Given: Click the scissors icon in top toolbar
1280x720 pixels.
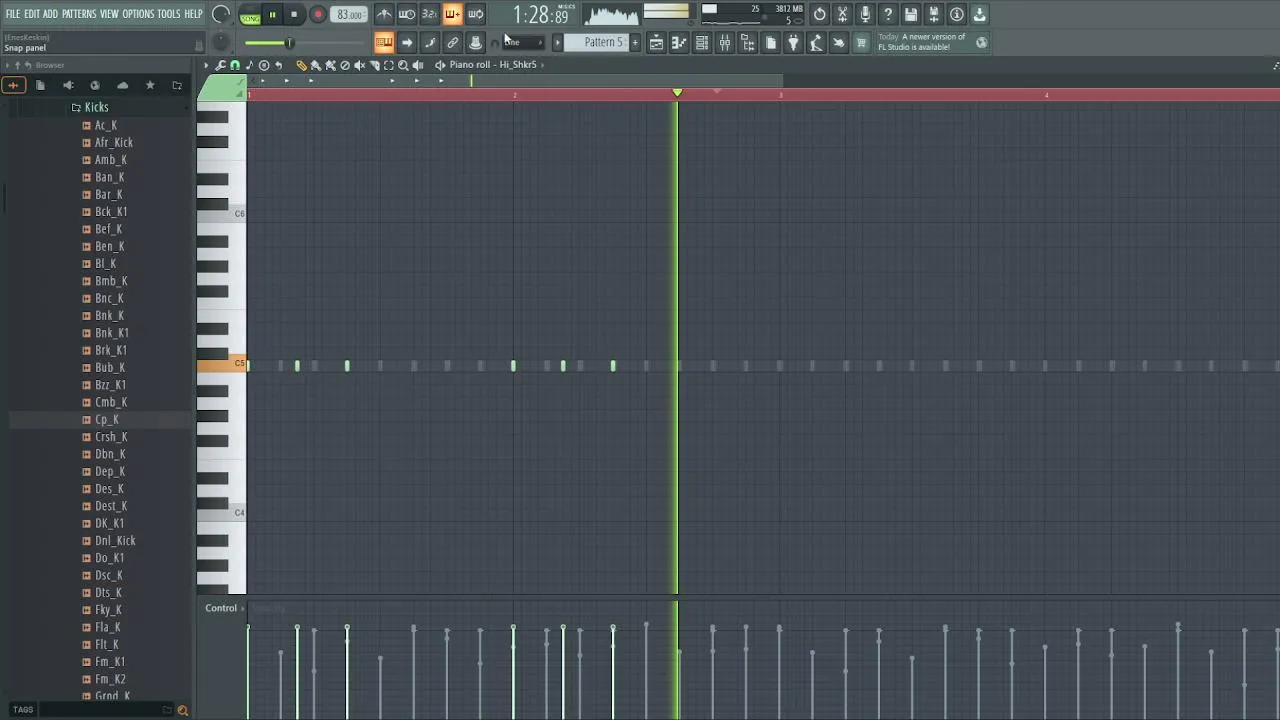Looking at the screenshot, I should 842,14.
